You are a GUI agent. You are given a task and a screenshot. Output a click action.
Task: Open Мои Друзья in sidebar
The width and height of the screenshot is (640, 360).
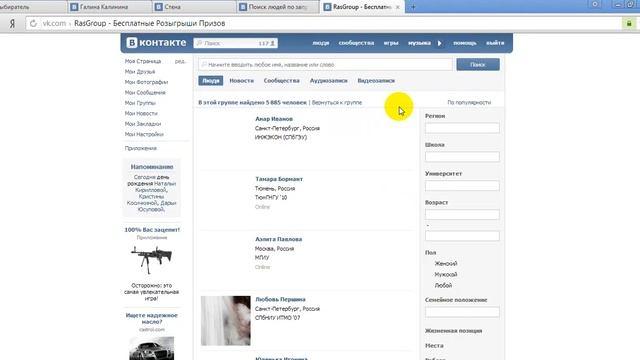tap(140, 71)
